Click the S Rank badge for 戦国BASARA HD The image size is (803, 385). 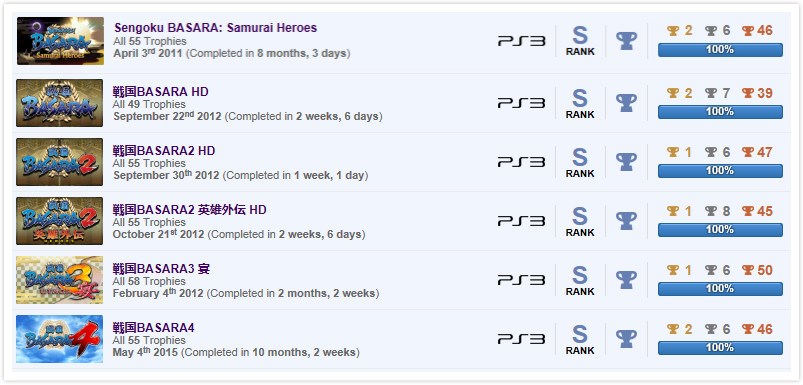point(580,103)
